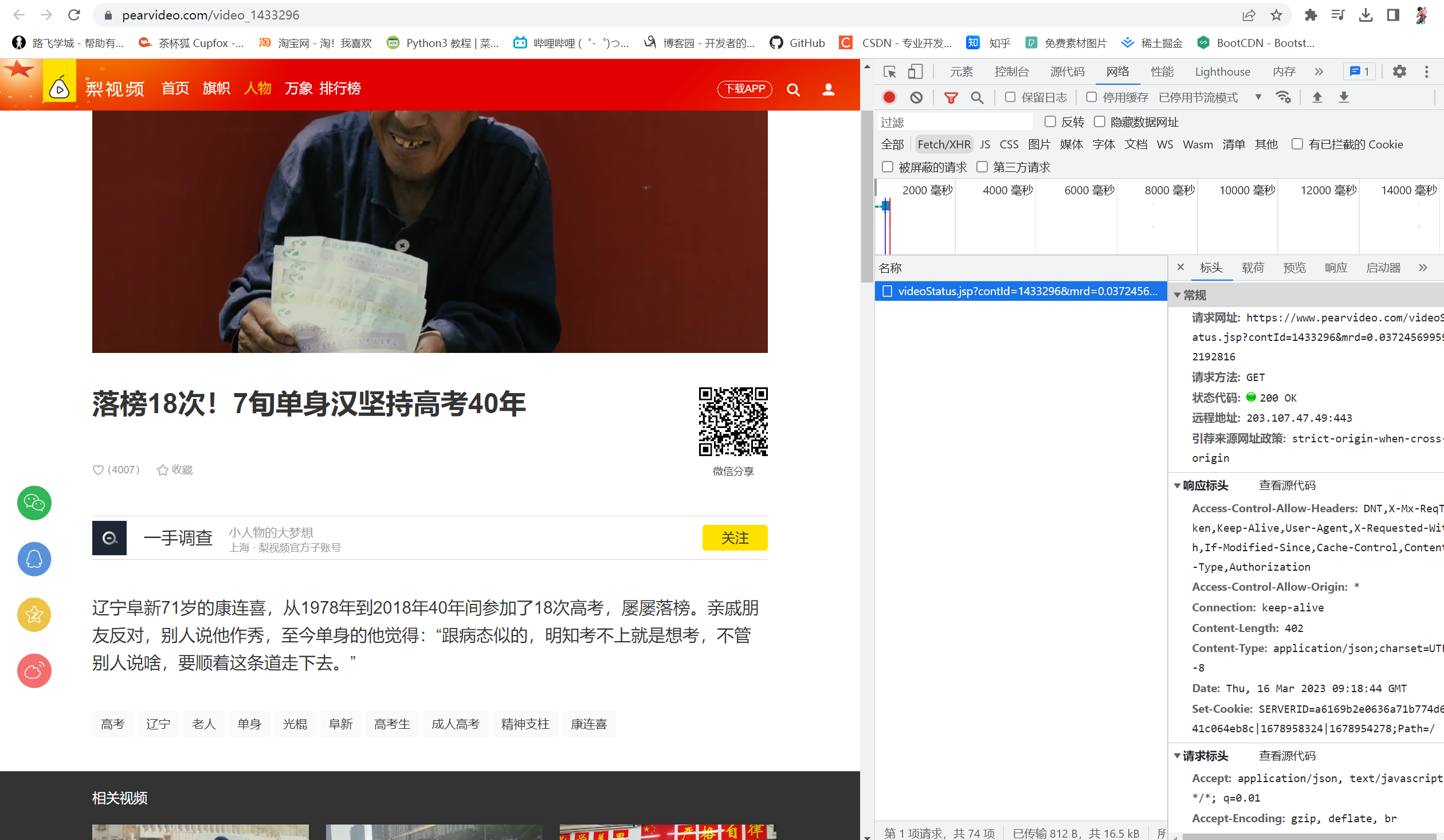Import HAR file upload icon
Viewport: 1444px width, 840px height.
1317,97
